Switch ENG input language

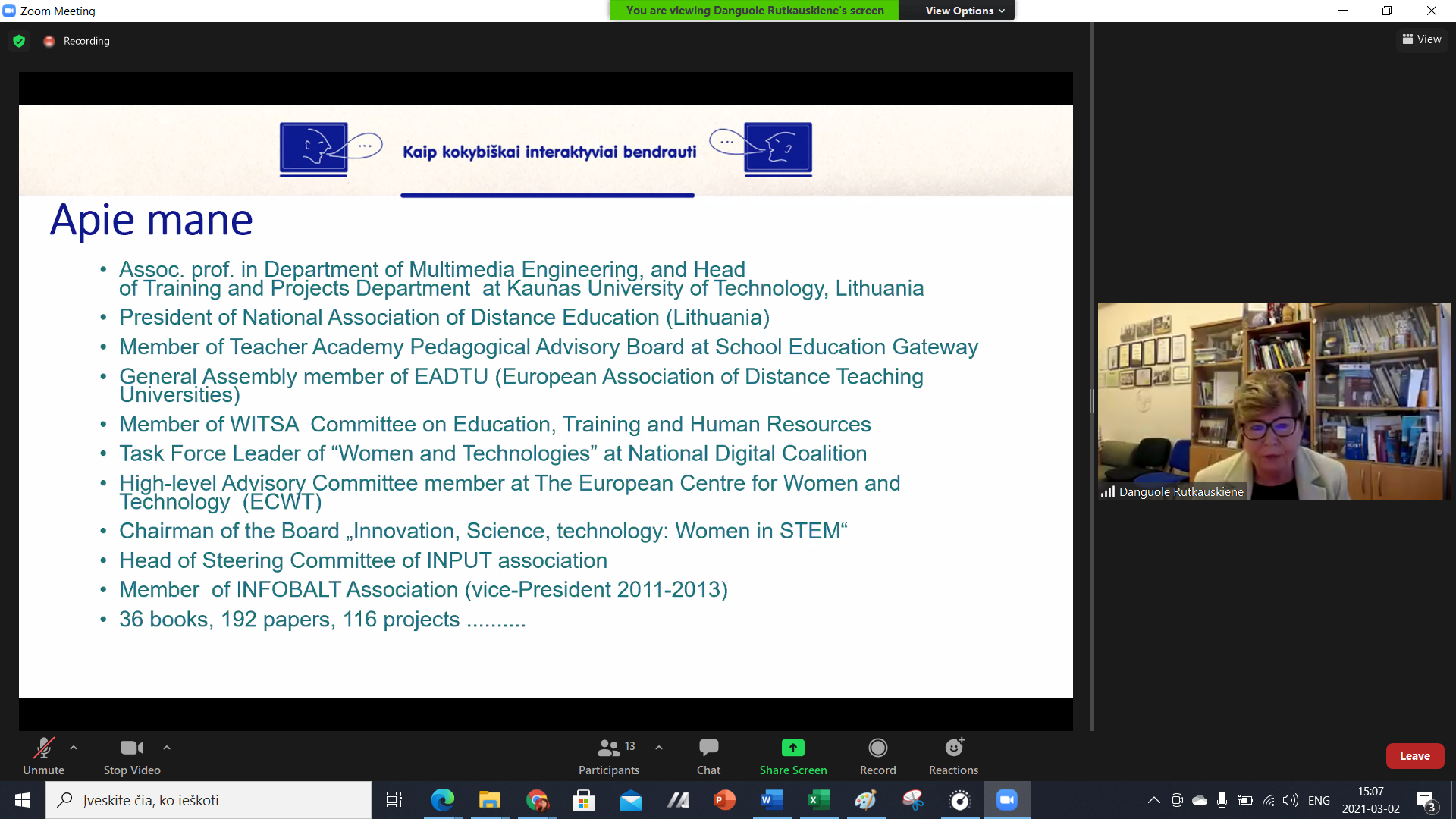click(1319, 800)
